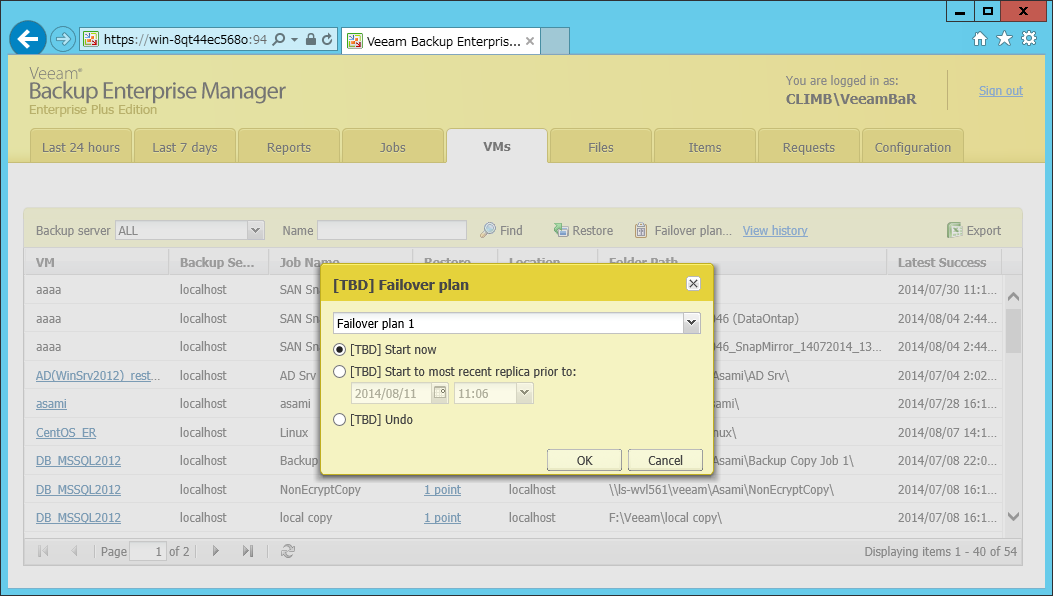1053x596 pixels.
Task: Select the Start now radio option
Action: [x=339, y=349]
